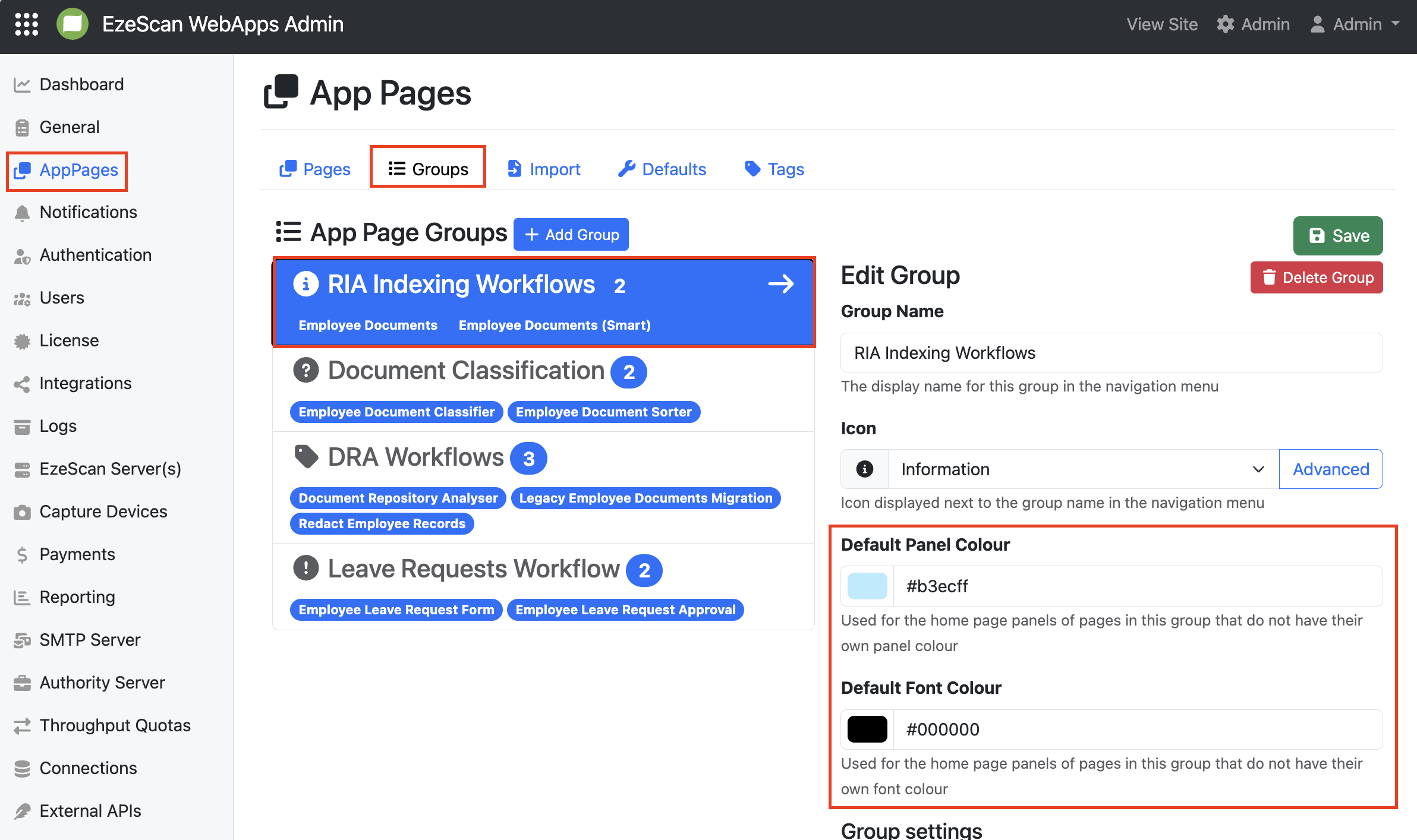This screenshot has height=840, width=1417.
Task: Click the count badge on Leave Requests Workflow
Action: [644, 570]
